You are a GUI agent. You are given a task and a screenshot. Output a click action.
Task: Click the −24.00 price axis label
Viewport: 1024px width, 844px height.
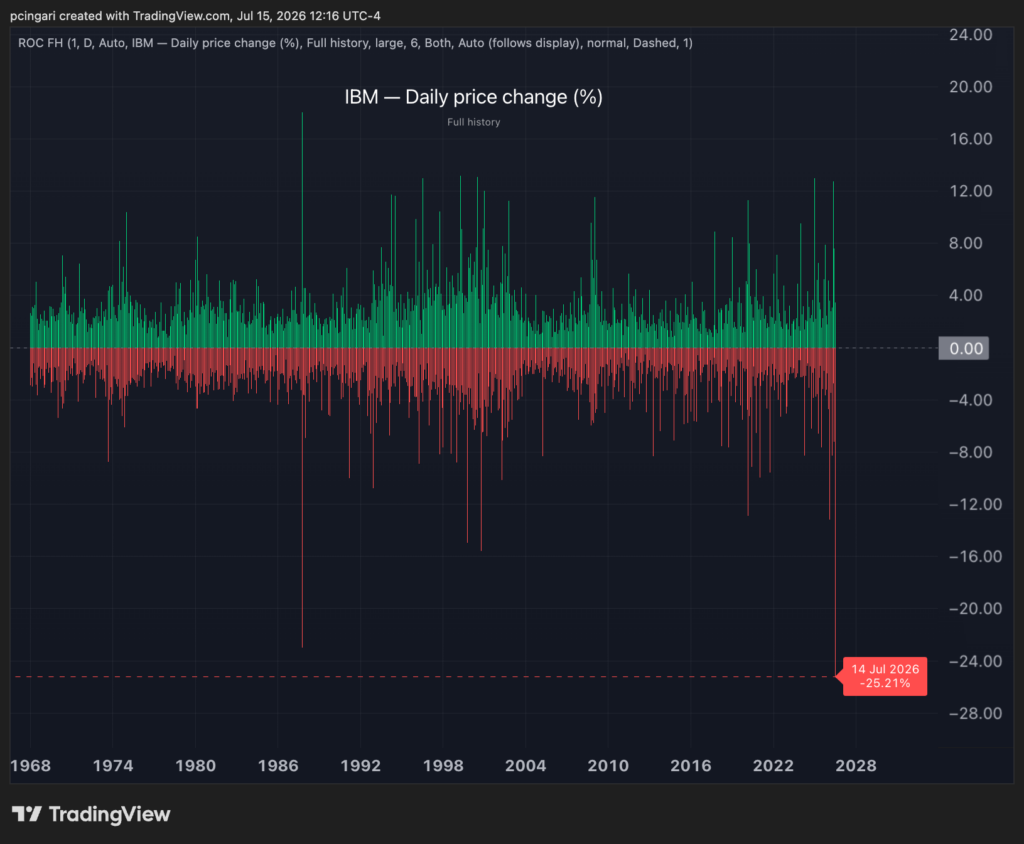(975, 661)
